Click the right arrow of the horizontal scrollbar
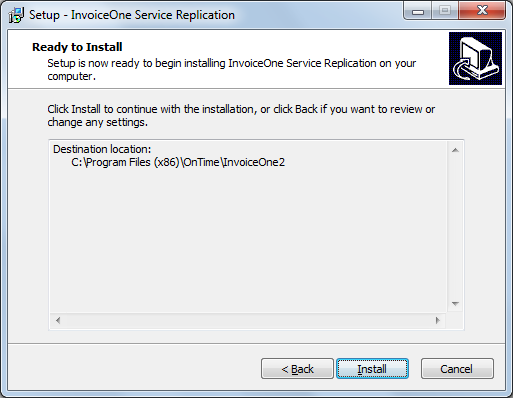This screenshot has height=399, width=513. 438,321
